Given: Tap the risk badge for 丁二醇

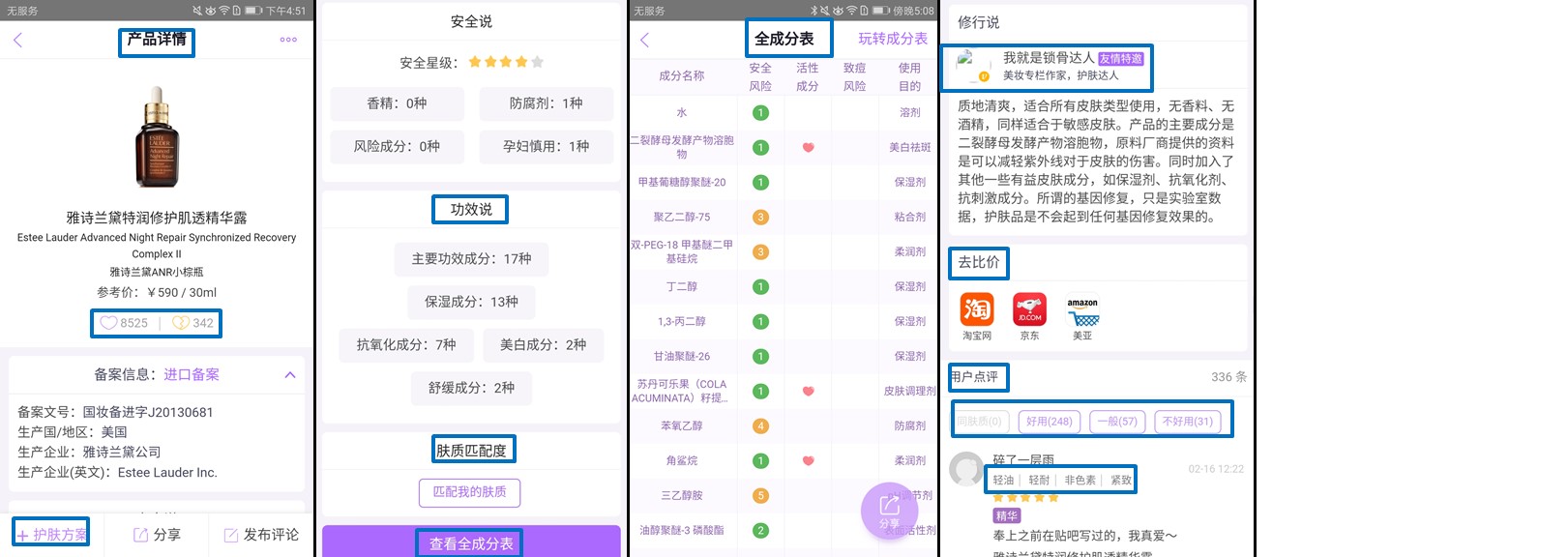Looking at the screenshot, I should coord(761,287).
